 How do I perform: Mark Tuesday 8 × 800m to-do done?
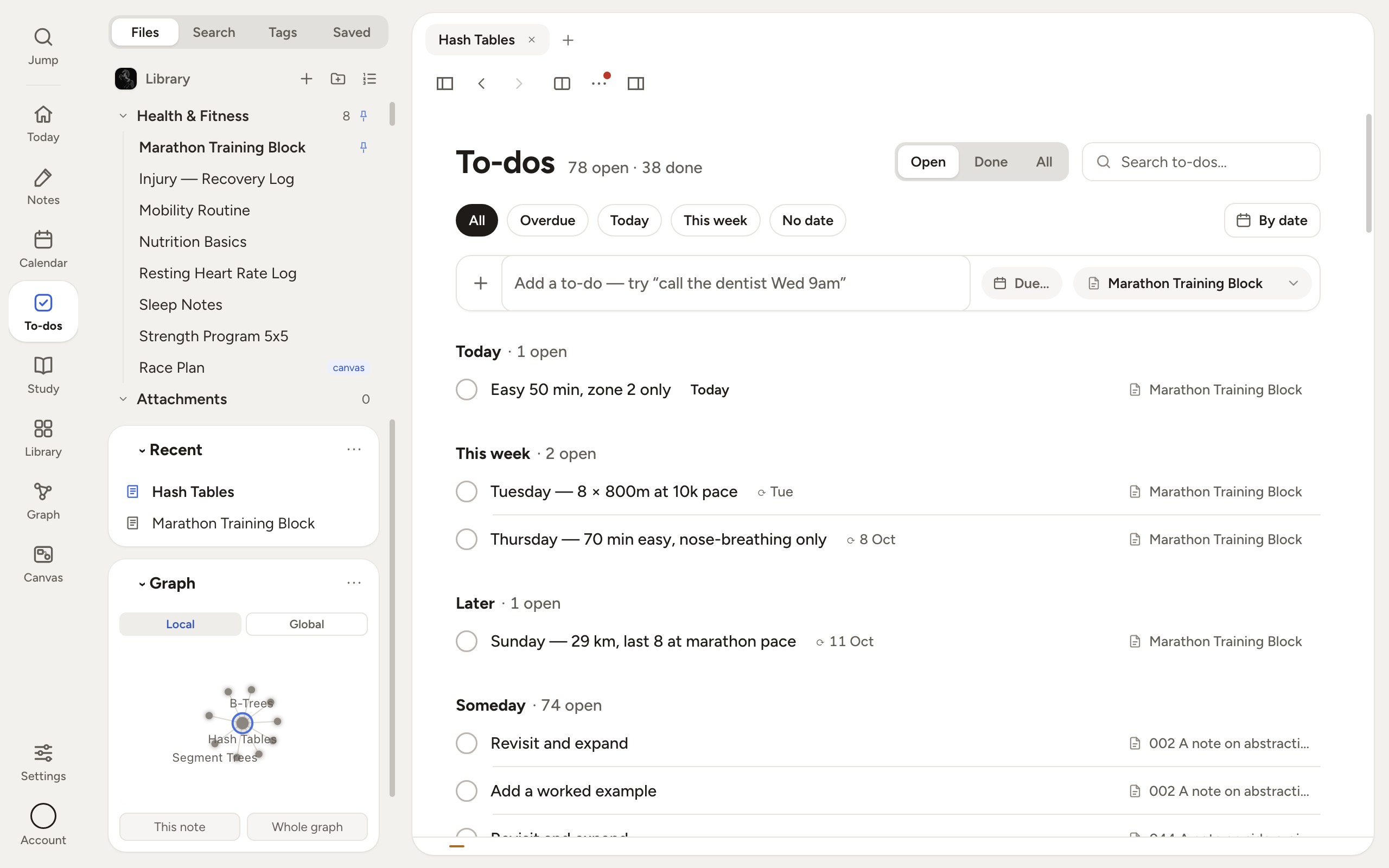(467, 492)
